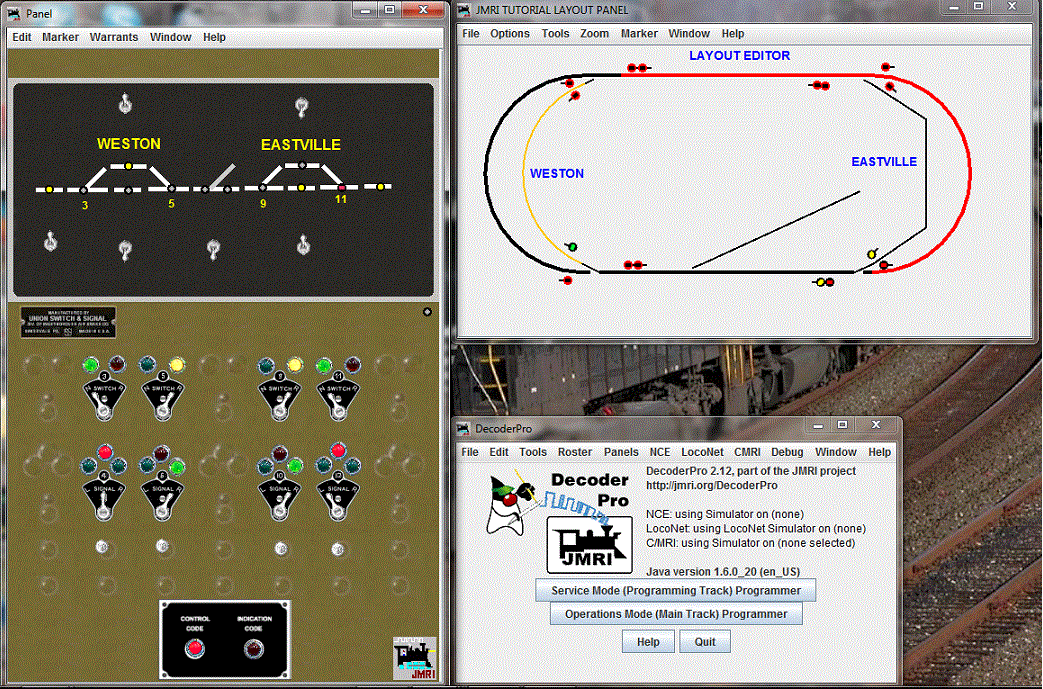Click turnout 5 on the black track diagram
This screenshot has height=689, width=1043.
[170, 187]
